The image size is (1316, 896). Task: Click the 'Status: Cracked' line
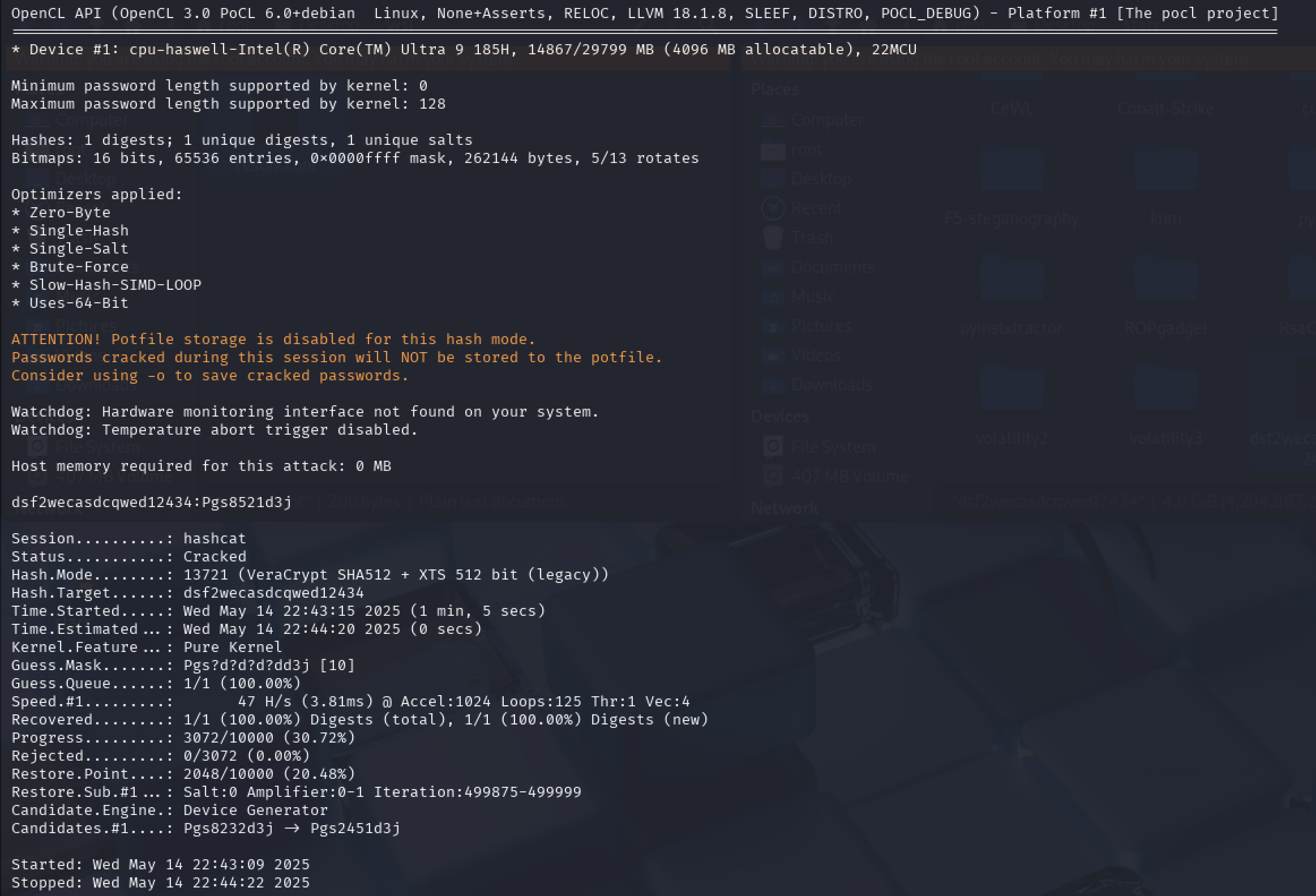pyautogui.click(x=129, y=557)
